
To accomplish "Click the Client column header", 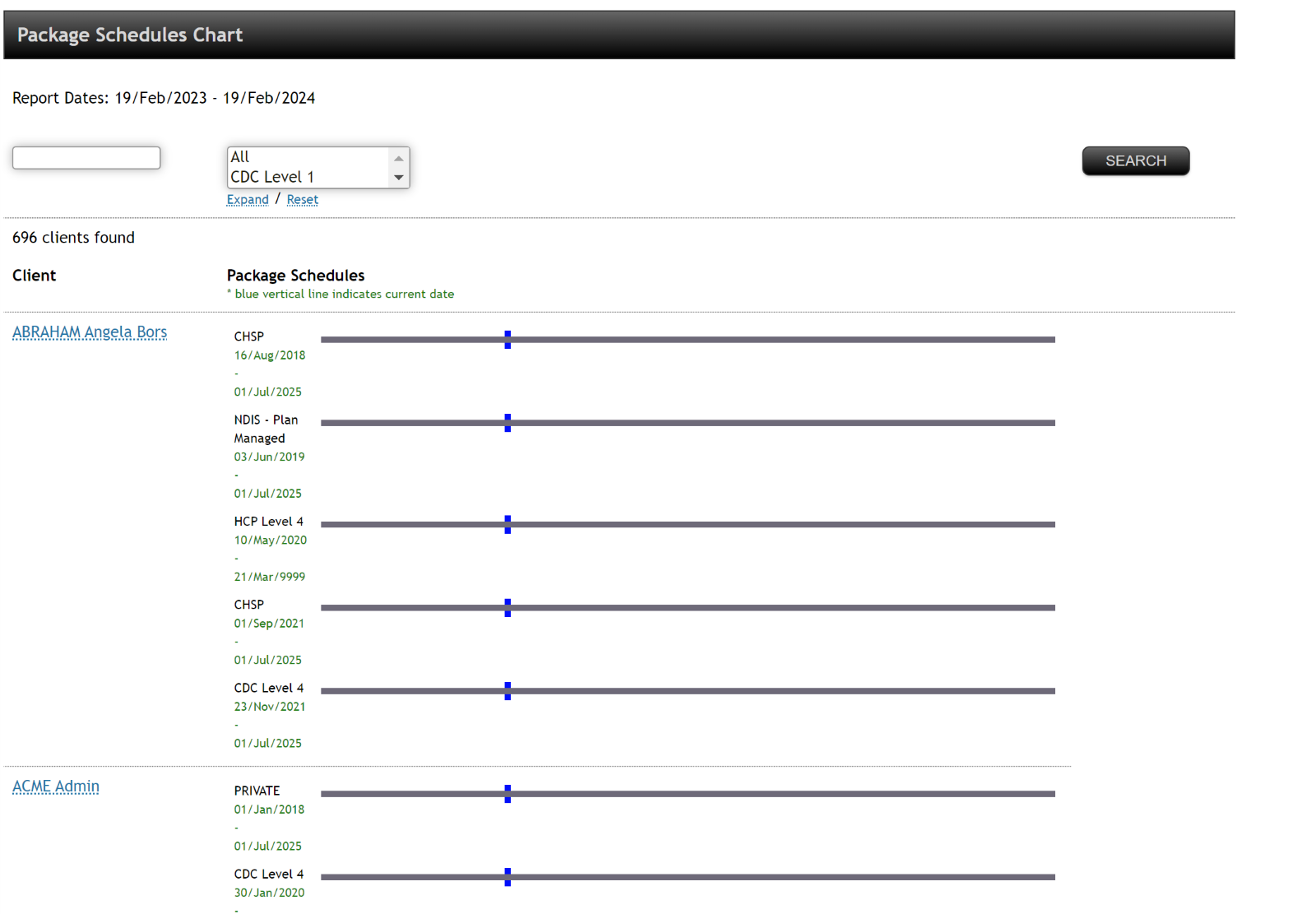I will (x=34, y=275).
